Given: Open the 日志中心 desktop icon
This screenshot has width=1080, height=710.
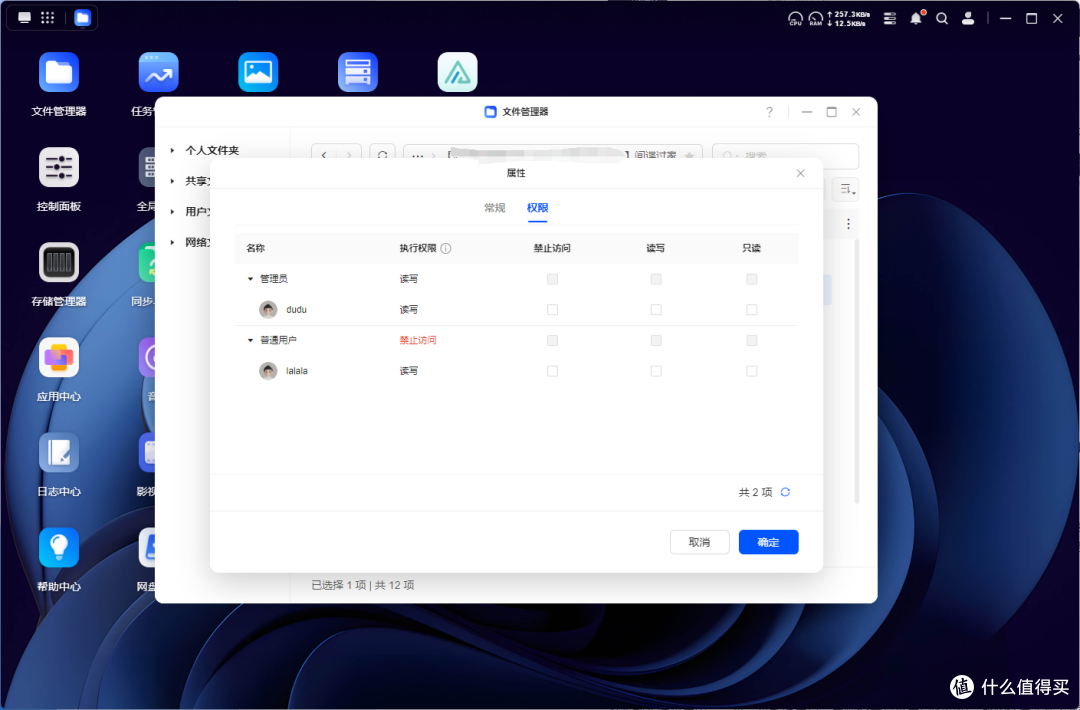Looking at the screenshot, I should click(x=59, y=452).
